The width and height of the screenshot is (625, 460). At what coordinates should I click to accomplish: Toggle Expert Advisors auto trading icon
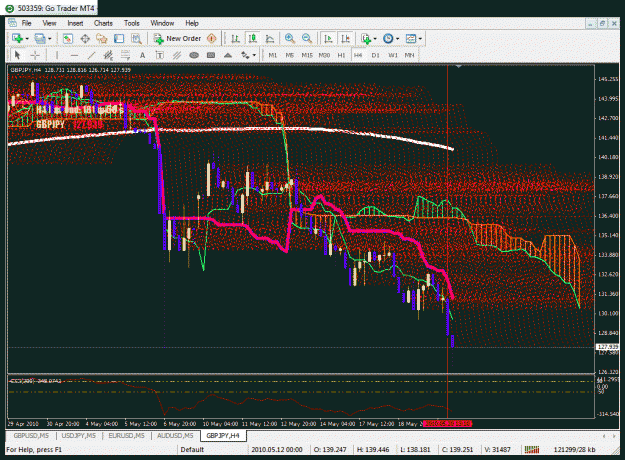coord(212,39)
